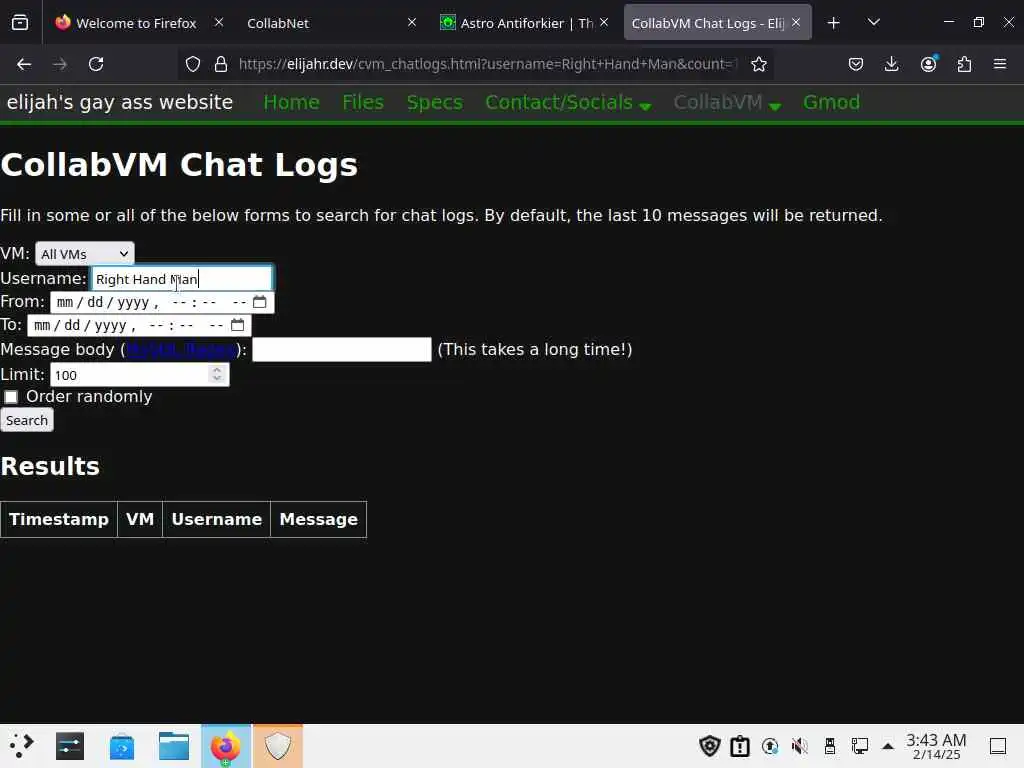This screenshot has height=768, width=1024.
Task: Open the Home link in site navigation
Action: click(x=291, y=103)
